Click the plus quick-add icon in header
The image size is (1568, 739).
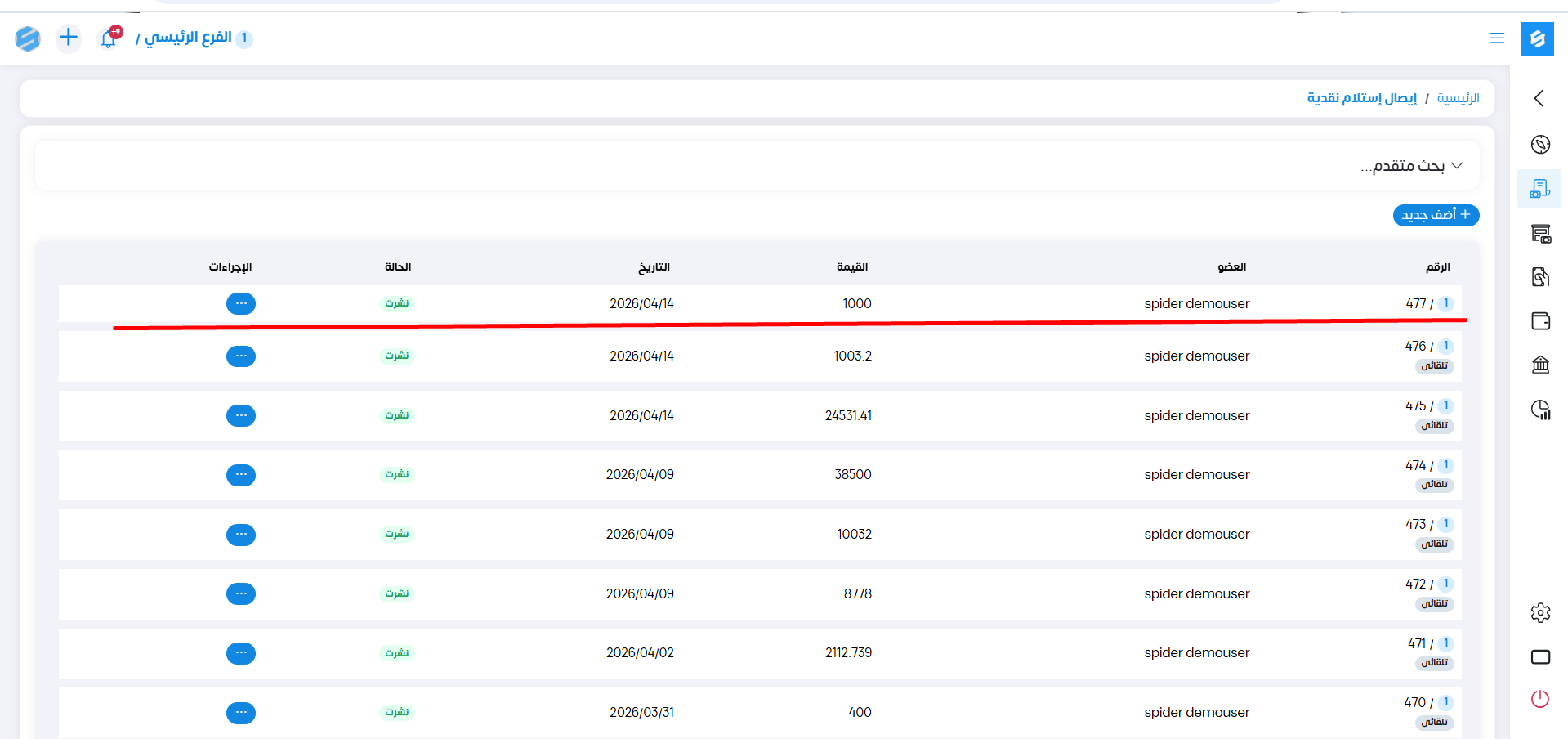tap(69, 38)
